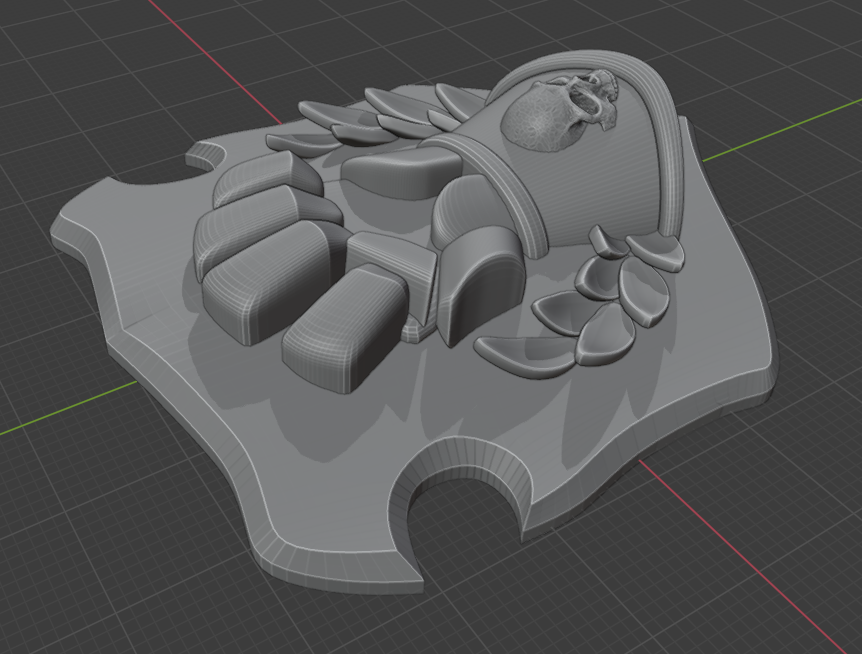This screenshot has height=654, width=862.
Task: Select the skull ornament on the model
Action: point(560,110)
